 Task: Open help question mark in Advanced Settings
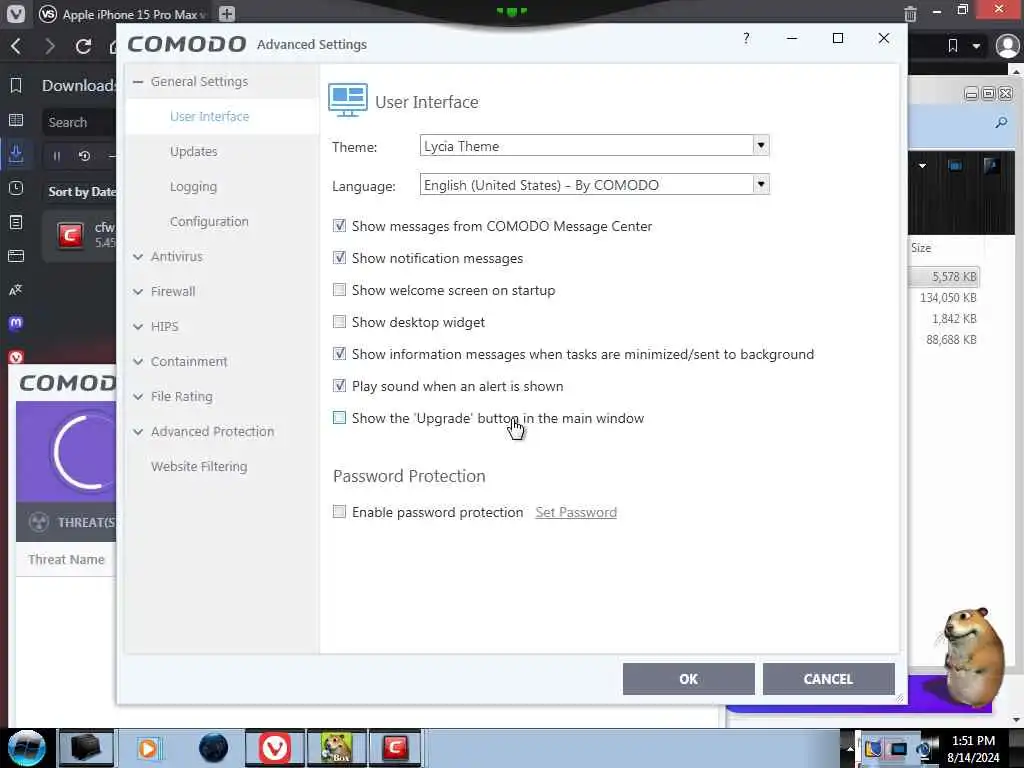(746, 39)
